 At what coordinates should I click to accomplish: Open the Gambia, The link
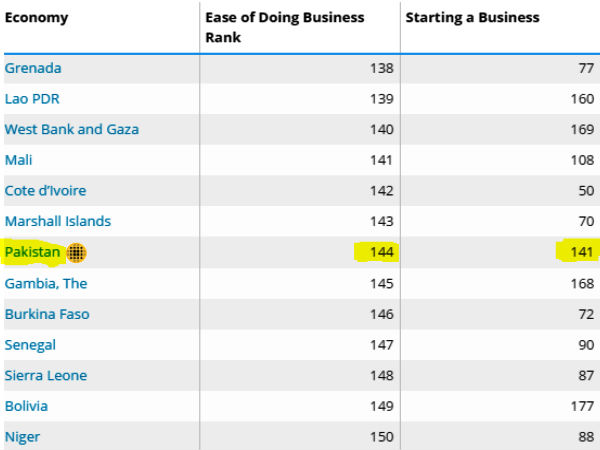coord(46,283)
